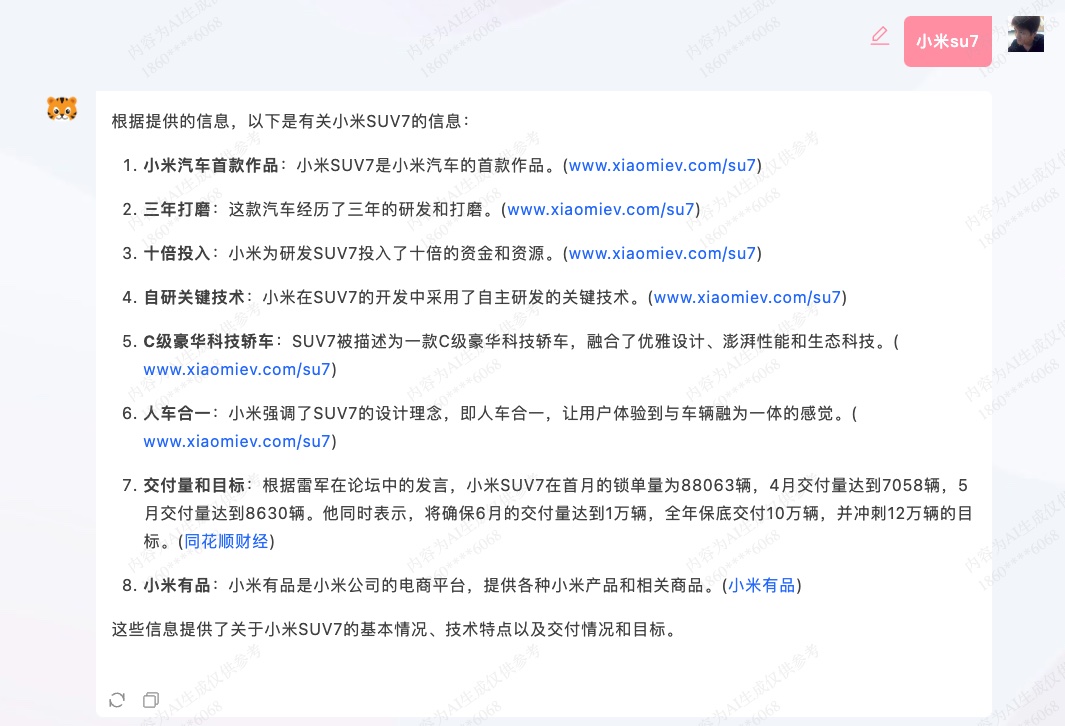The width and height of the screenshot is (1065, 726).
Task: Regenerate the AI response
Action: 117,700
